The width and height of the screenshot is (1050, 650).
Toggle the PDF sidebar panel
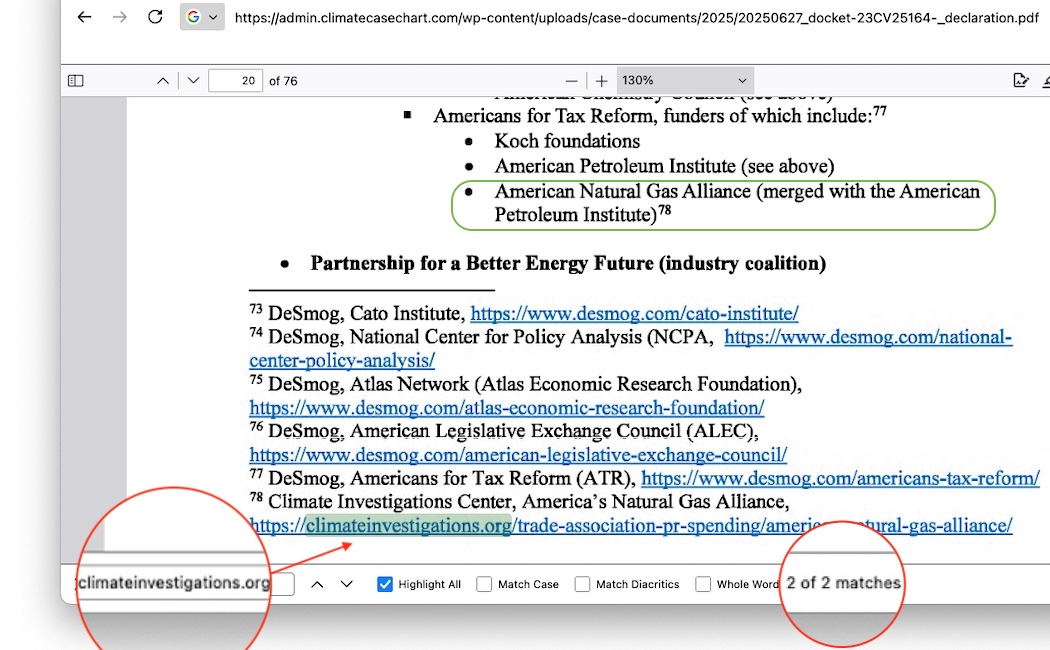pos(75,81)
